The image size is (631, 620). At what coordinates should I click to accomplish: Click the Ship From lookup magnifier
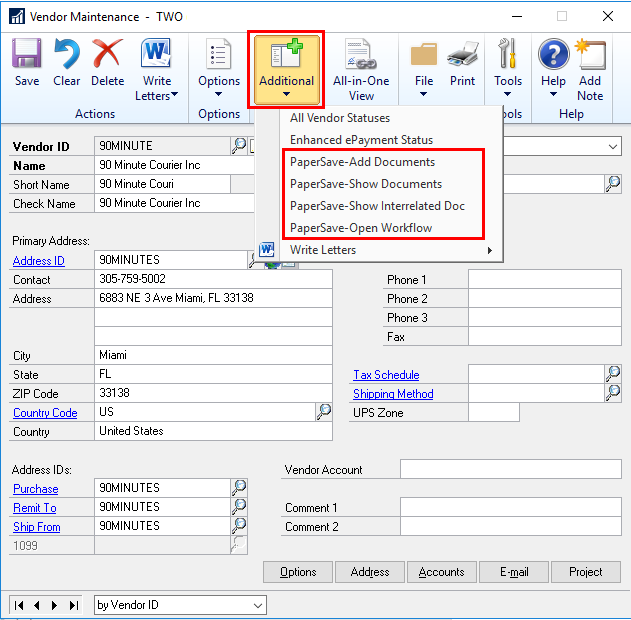click(239, 525)
